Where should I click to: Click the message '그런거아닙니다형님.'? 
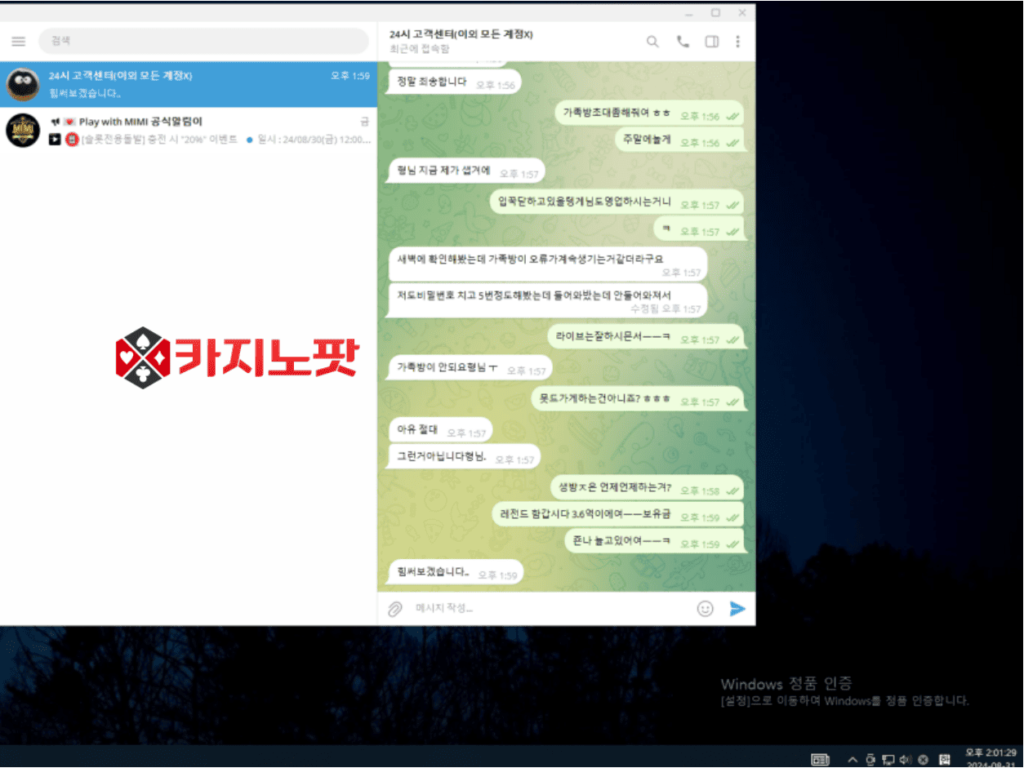pos(465,457)
